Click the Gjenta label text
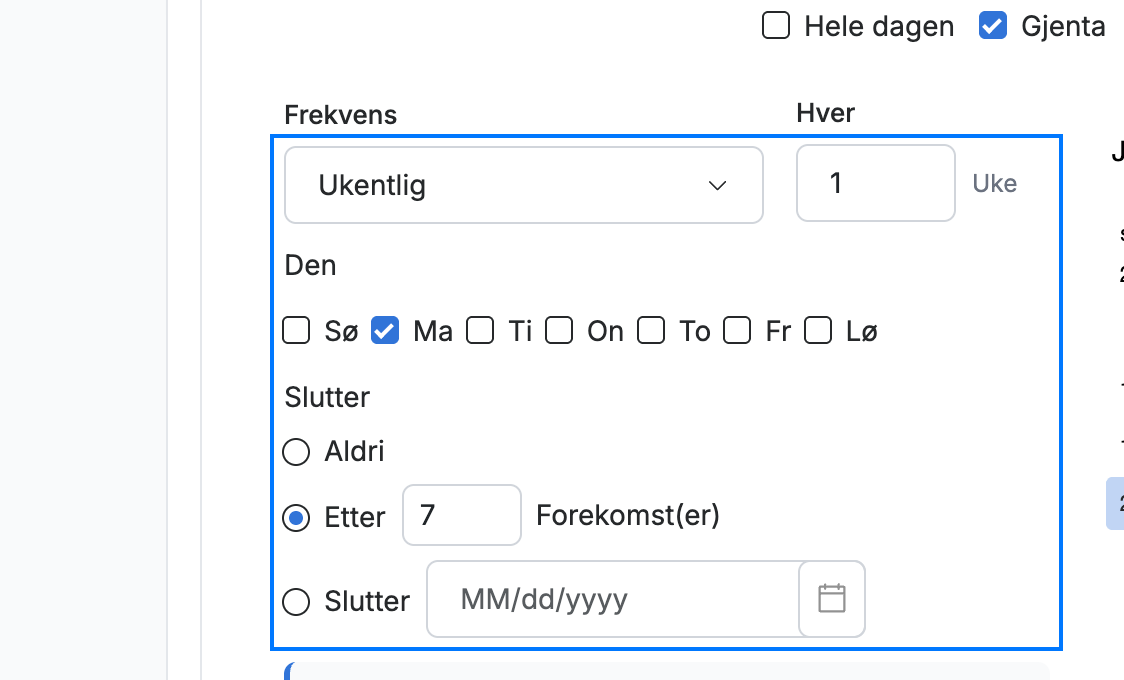1124x680 pixels. click(1063, 27)
